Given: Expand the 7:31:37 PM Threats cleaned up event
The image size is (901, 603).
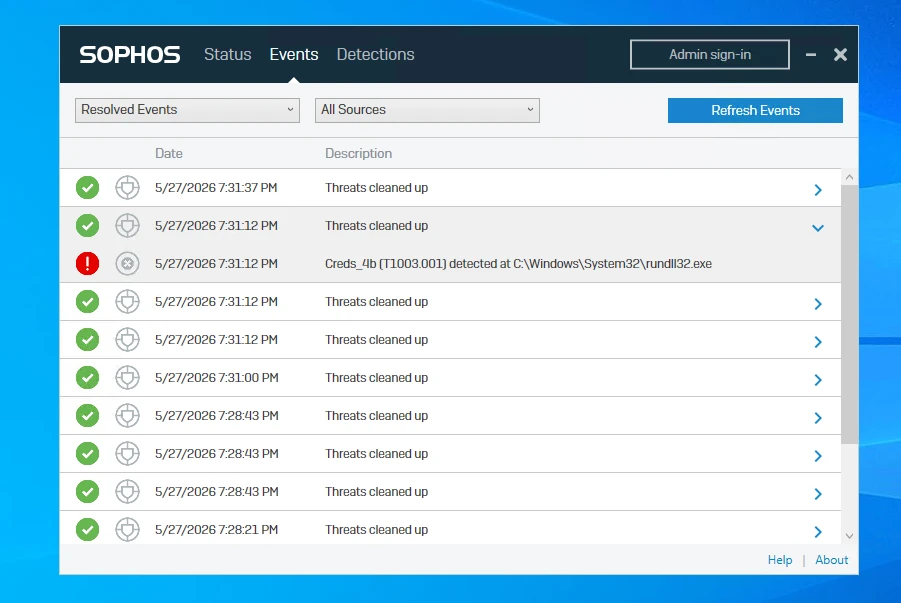Looking at the screenshot, I should pos(818,189).
